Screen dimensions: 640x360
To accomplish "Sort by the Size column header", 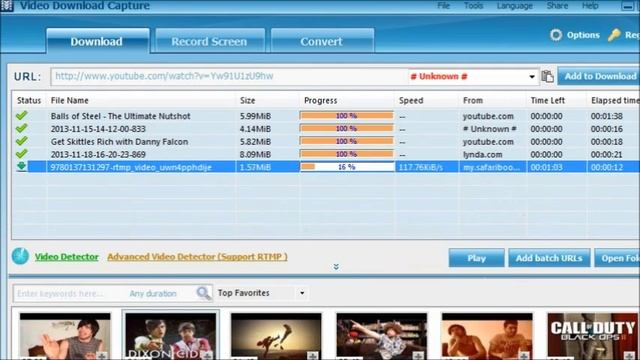I will click(x=247, y=100).
